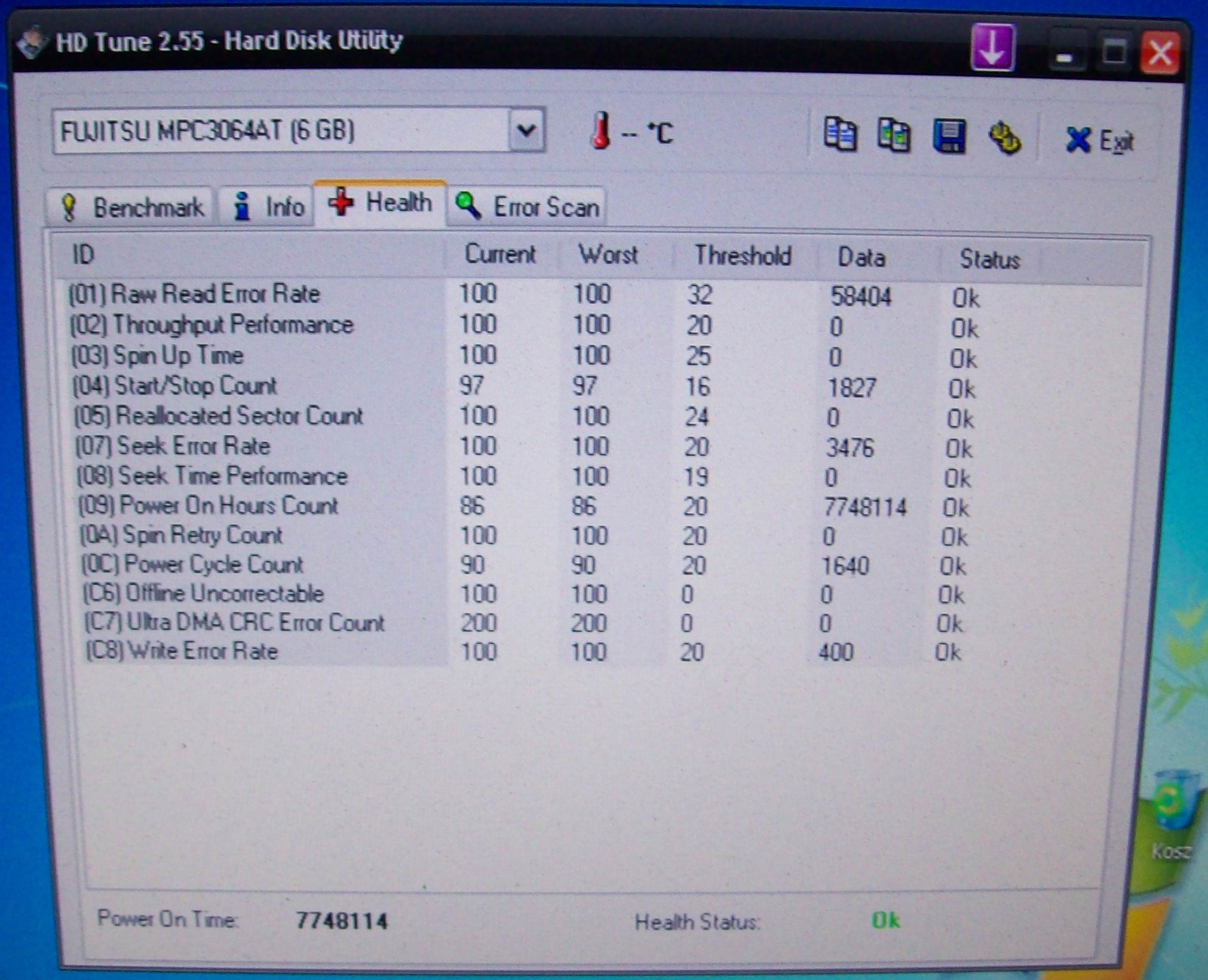Click the data value 3476
The height and width of the screenshot is (980, 1208).
(x=850, y=448)
